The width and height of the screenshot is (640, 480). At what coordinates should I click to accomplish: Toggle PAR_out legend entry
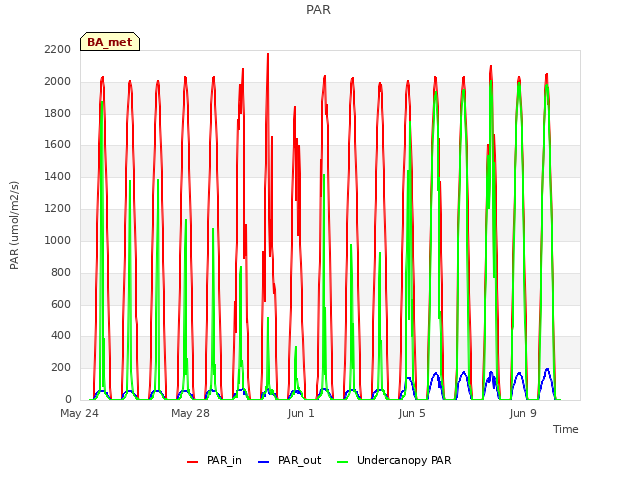pyautogui.click(x=289, y=460)
